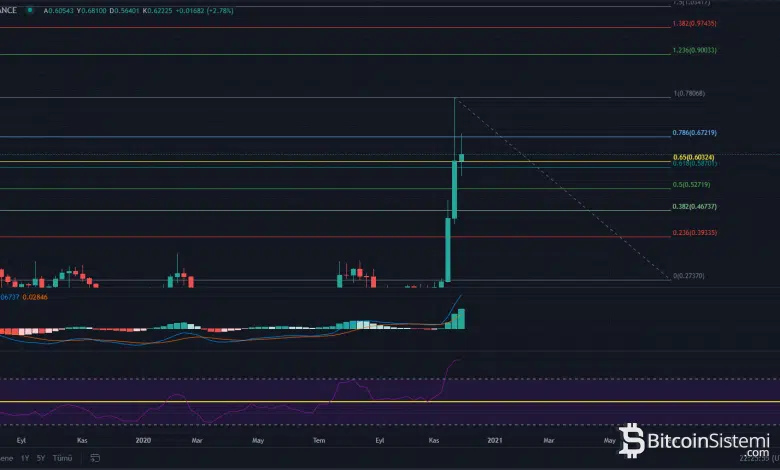Click the large green breakout candle

pyautogui.click(x=448, y=250)
